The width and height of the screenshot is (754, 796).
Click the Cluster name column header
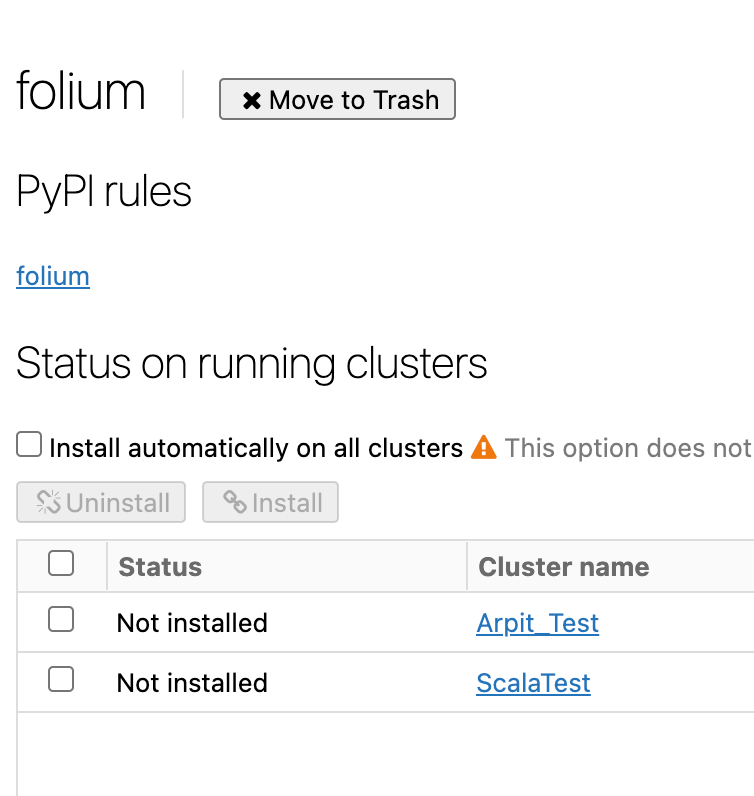[x=564, y=567]
